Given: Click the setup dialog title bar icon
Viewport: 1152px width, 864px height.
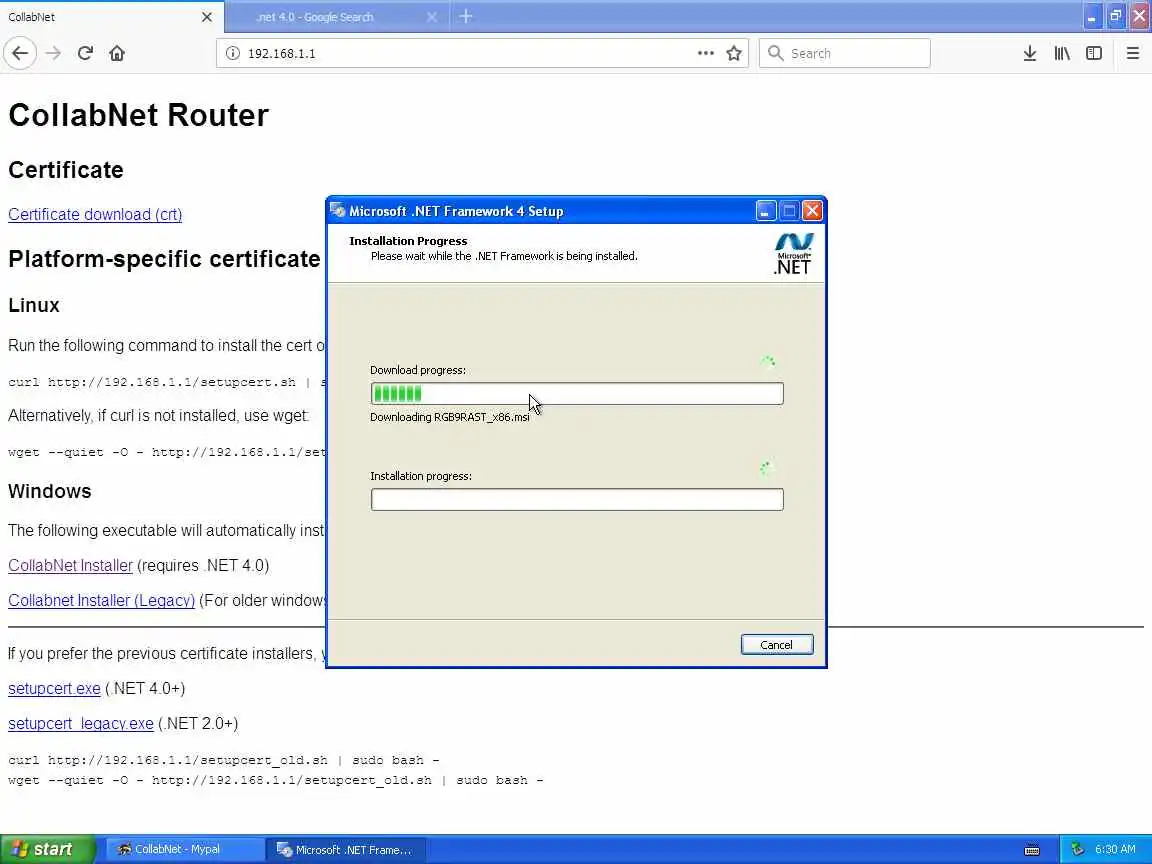Looking at the screenshot, I should (337, 211).
